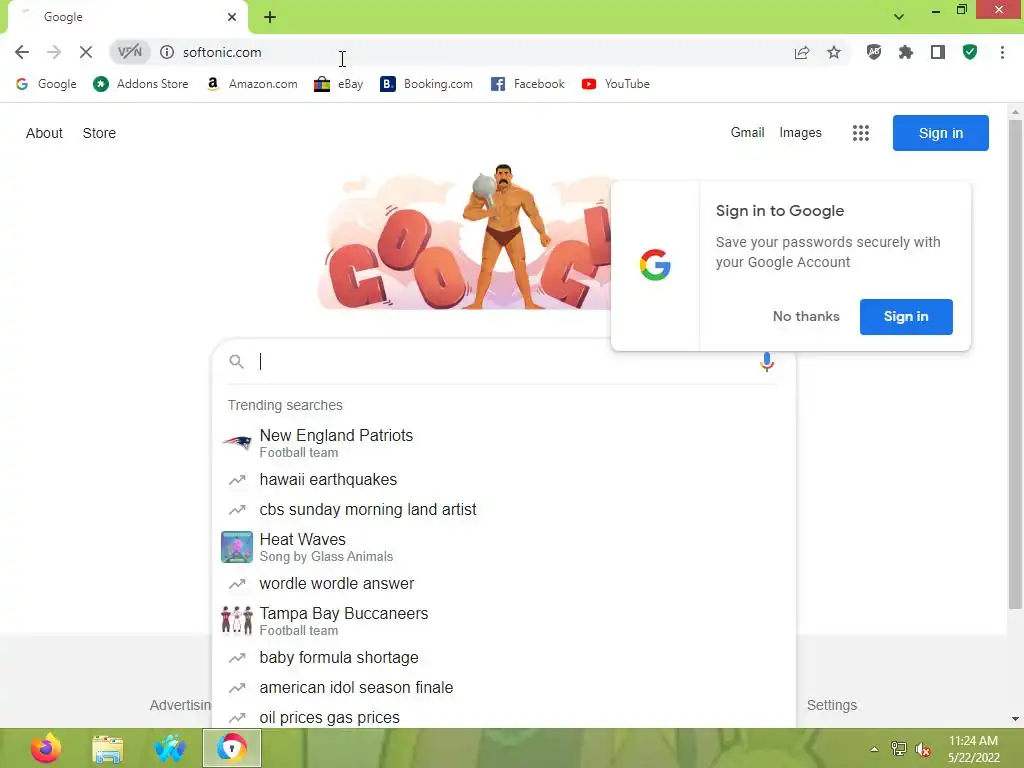Start voice search with microphone icon
The width and height of the screenshot is (1024, 768).
coord(767,361)
